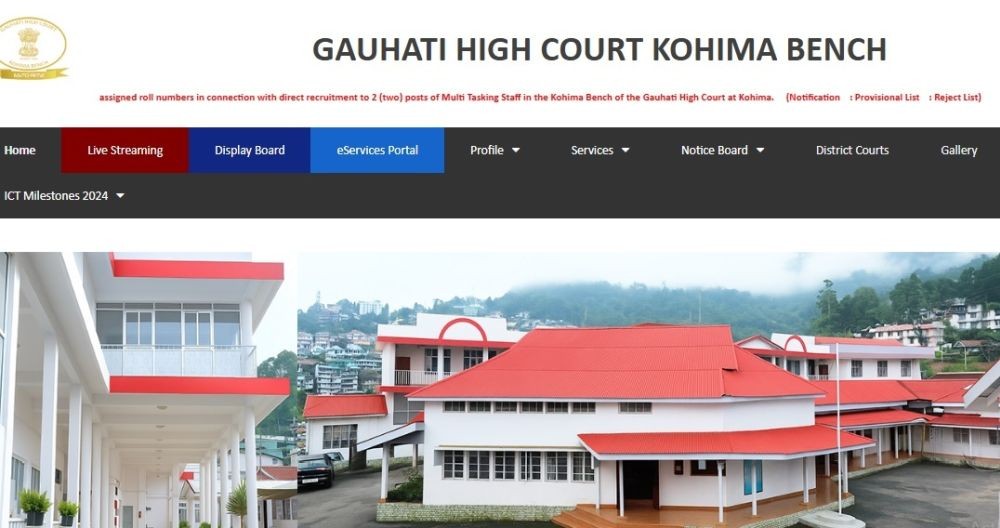Screen dimensions: 1000x528
Task: Select the Profile menu label
Action: [487, 150]
